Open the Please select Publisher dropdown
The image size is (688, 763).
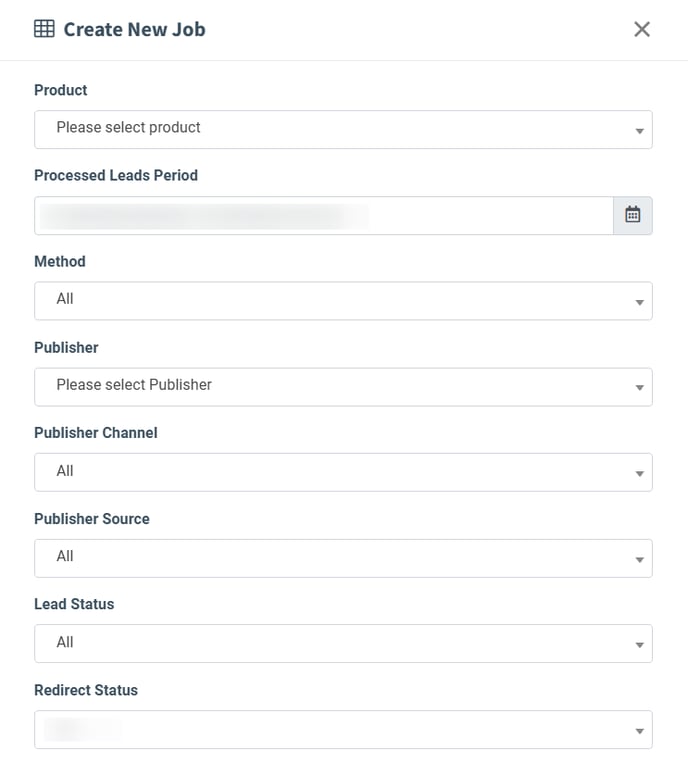point(343,387)
